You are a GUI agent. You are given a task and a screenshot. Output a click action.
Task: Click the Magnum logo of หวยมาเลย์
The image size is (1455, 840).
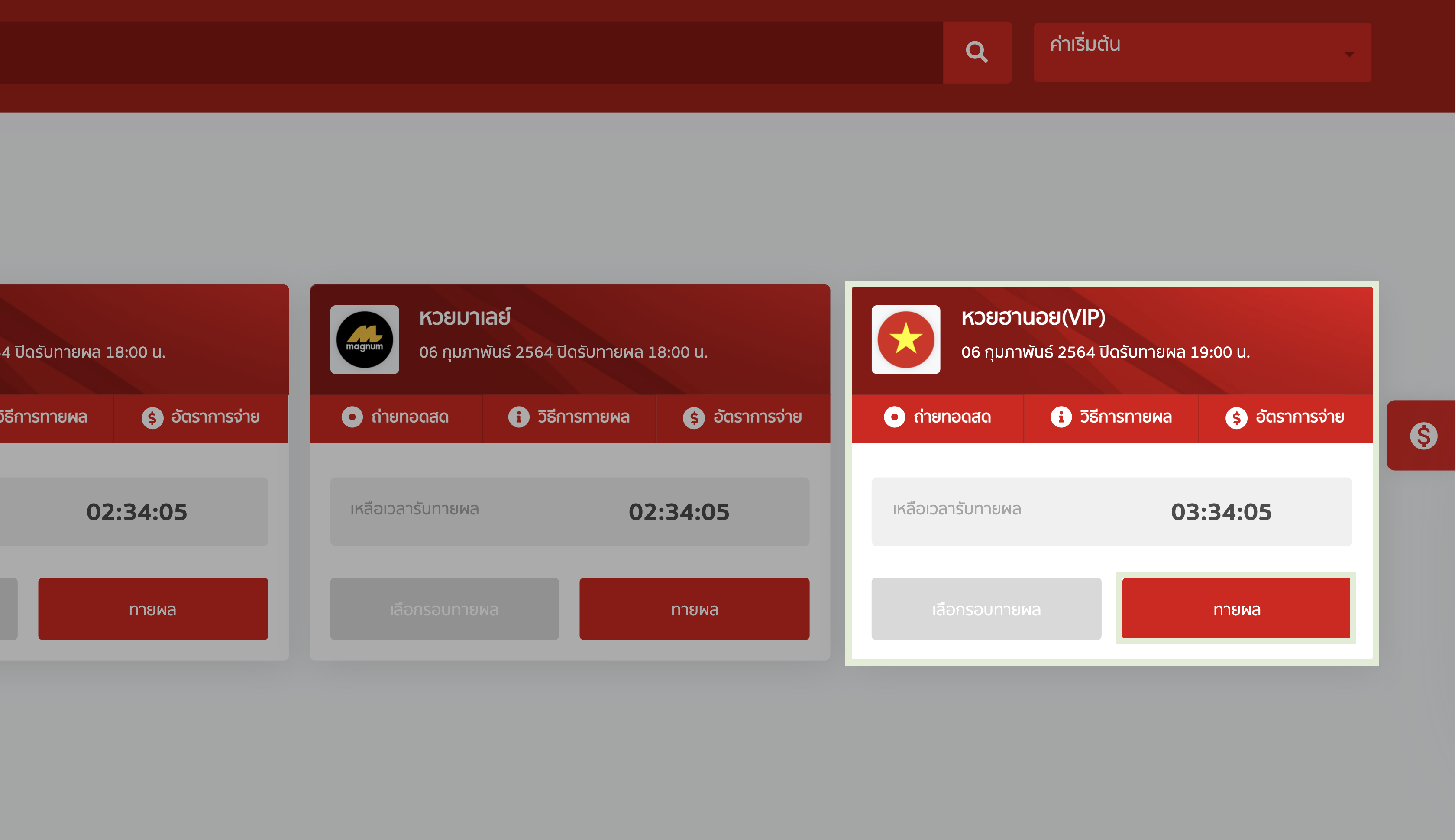364,339
